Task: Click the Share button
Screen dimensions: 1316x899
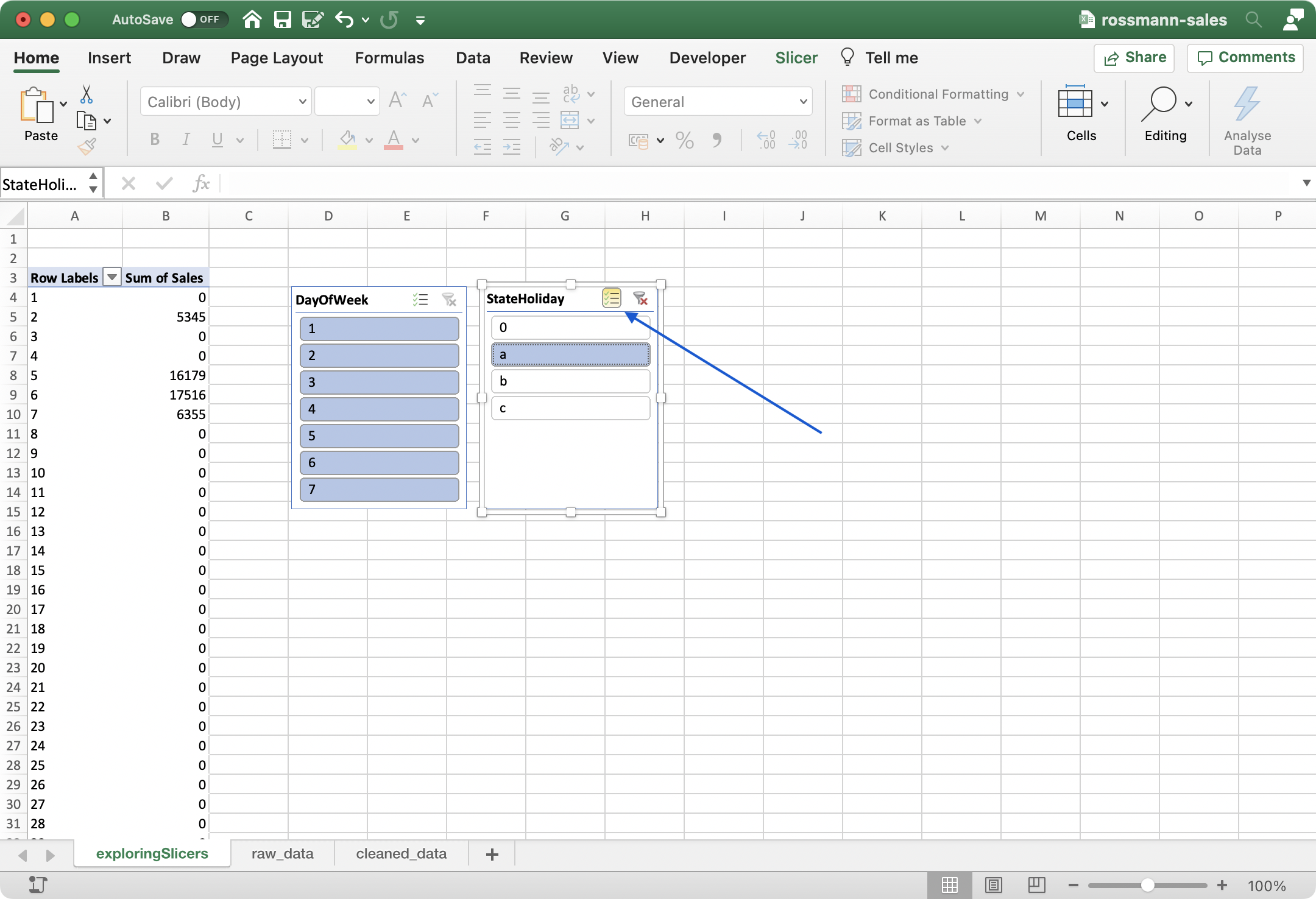Action: (1134, 58)
